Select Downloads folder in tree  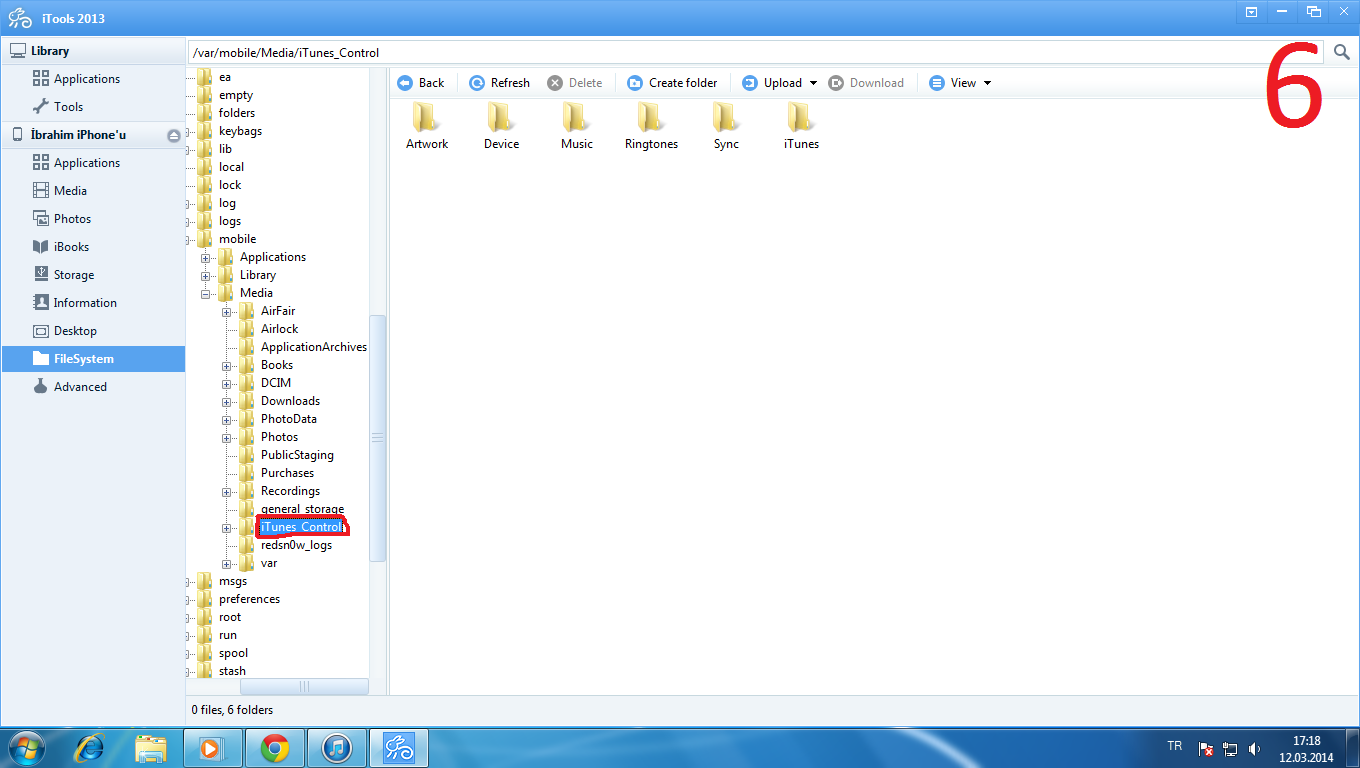point(290,401)
